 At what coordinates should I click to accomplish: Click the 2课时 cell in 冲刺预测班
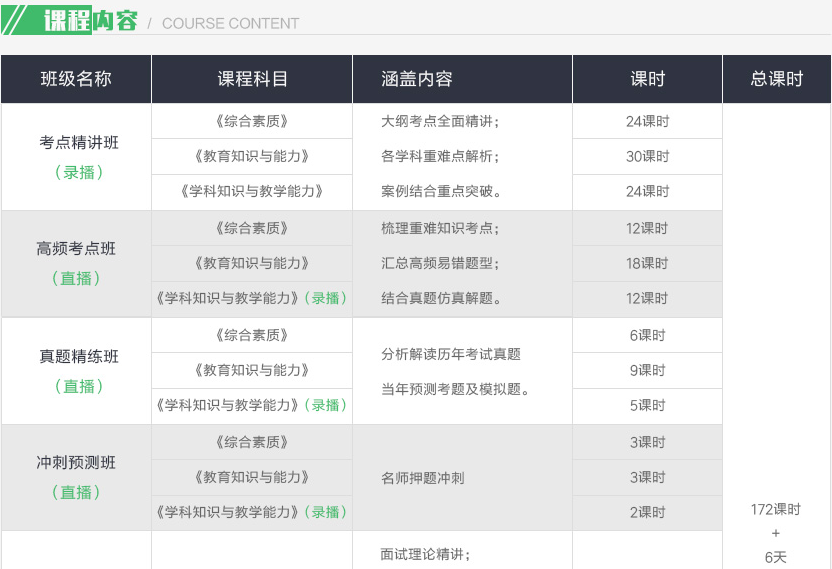[647, 512]
